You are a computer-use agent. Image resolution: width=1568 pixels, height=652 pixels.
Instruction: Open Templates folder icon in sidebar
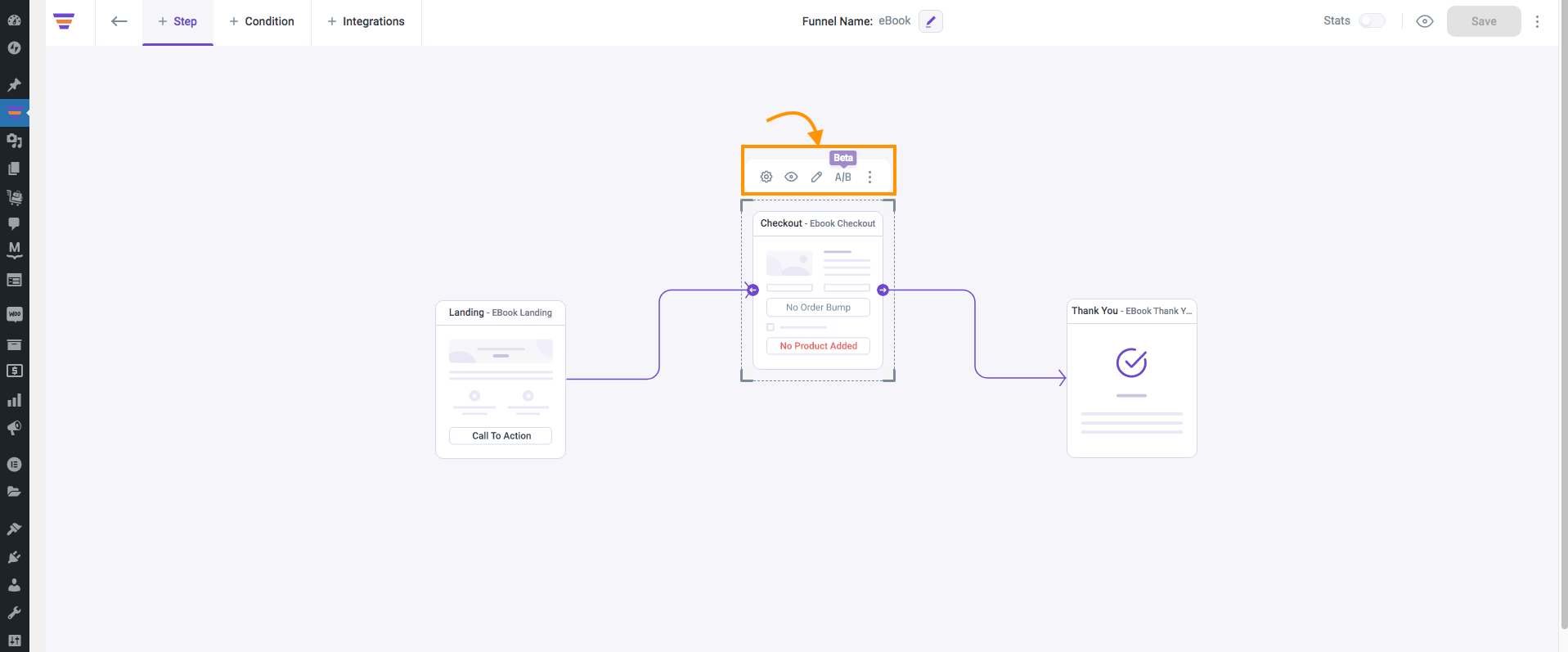(x=14, y=492)
